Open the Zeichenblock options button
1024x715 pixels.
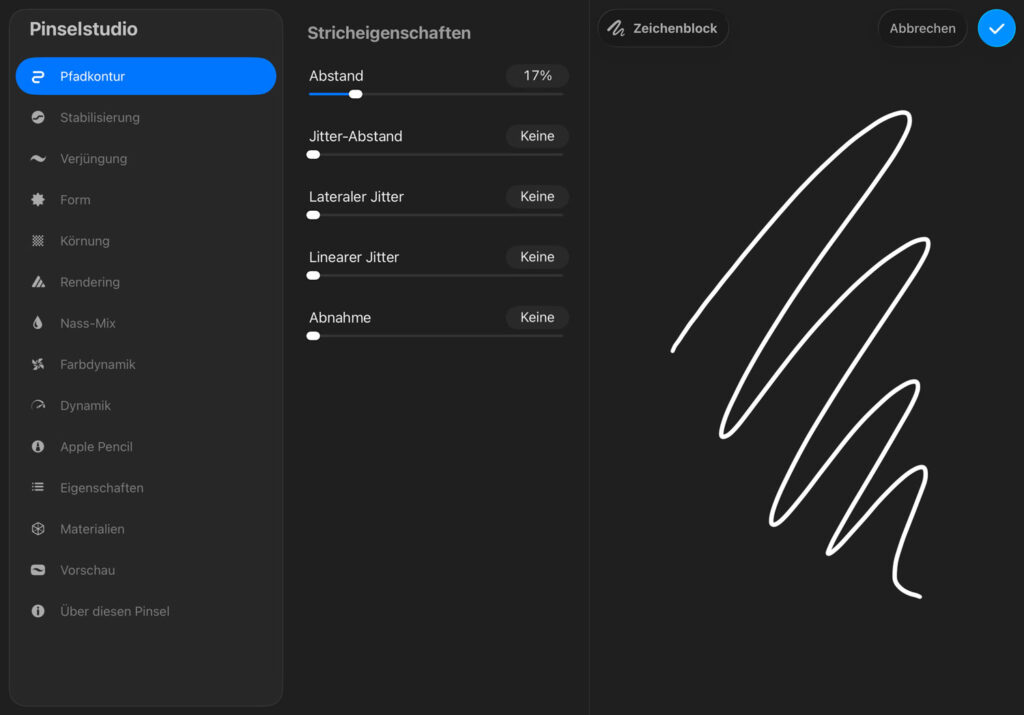pyautogui.click(x=663, y=28)
